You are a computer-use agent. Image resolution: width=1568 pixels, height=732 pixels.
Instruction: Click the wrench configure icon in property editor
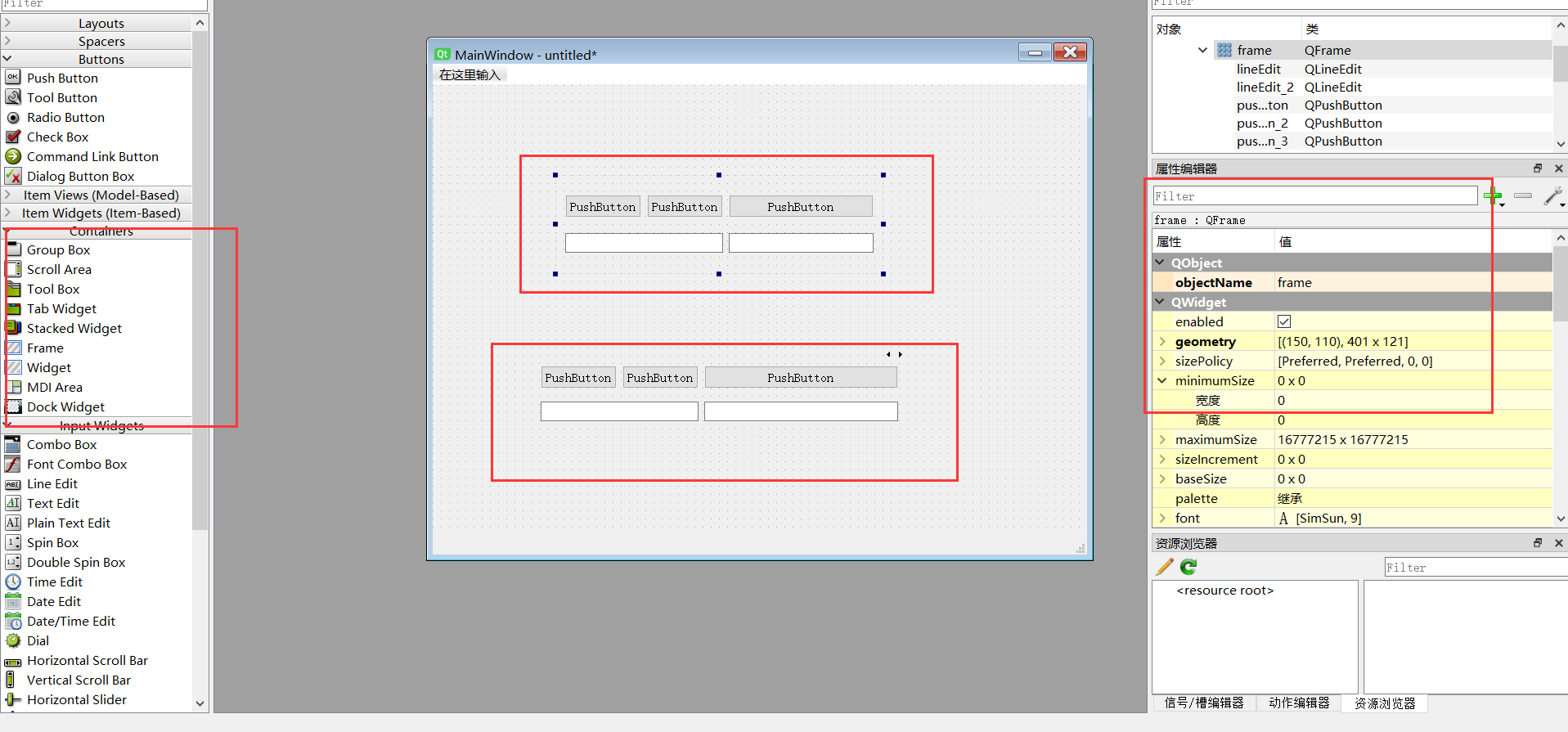[1553, 196]
